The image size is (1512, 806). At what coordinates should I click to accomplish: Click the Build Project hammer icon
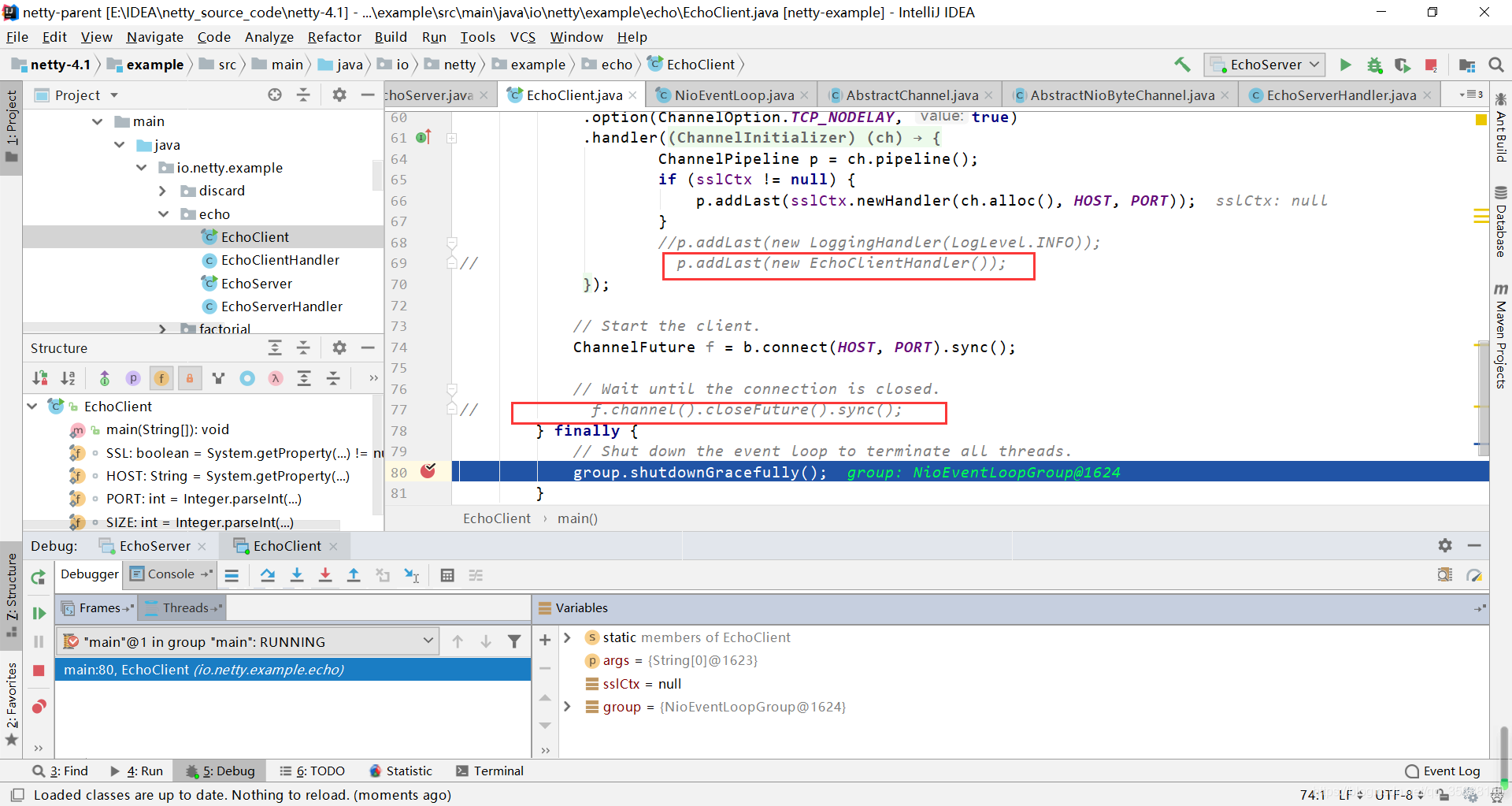tap(1182, 65)
